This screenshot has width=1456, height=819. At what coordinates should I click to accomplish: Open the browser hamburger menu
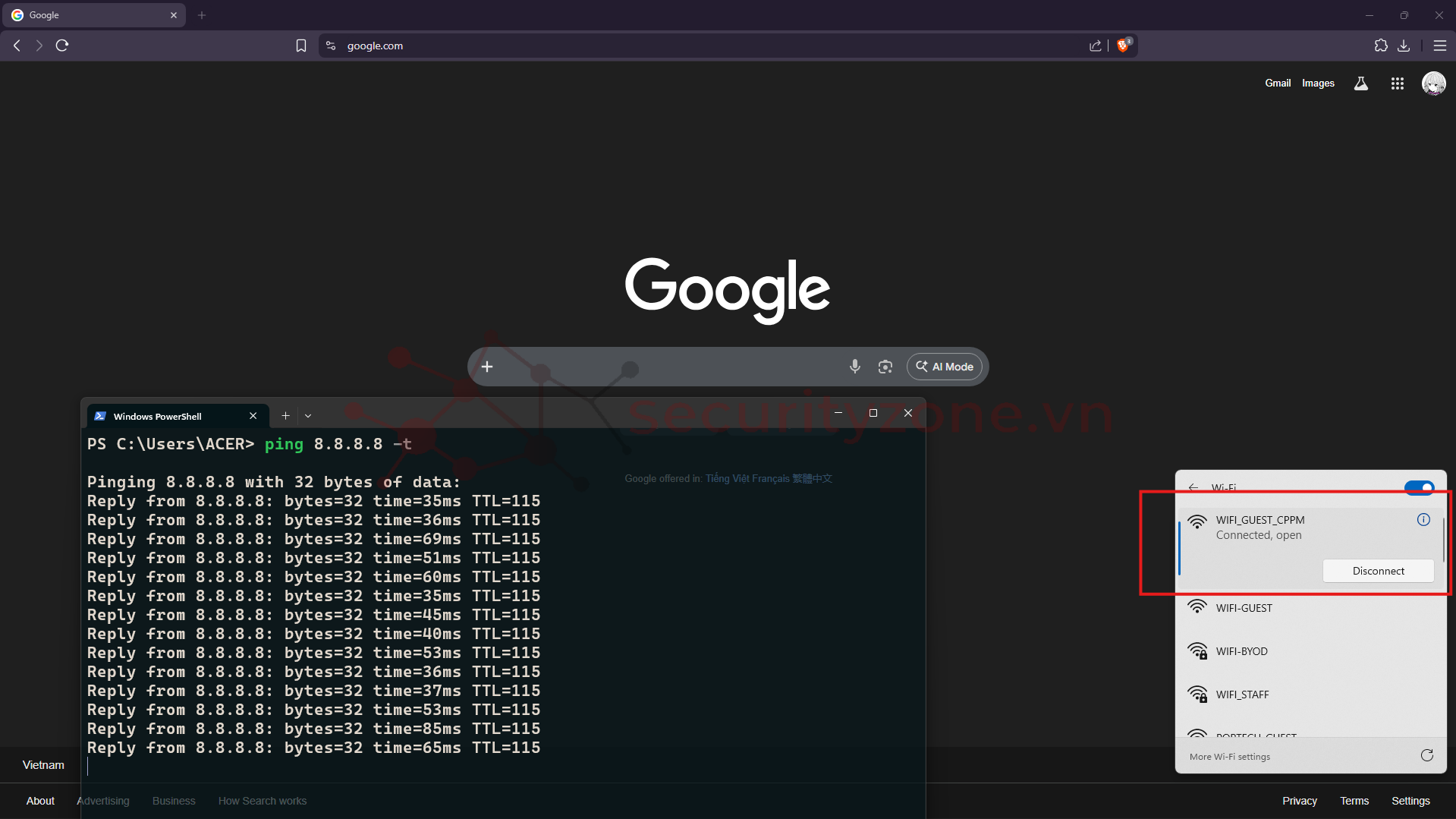[1439, 46]
